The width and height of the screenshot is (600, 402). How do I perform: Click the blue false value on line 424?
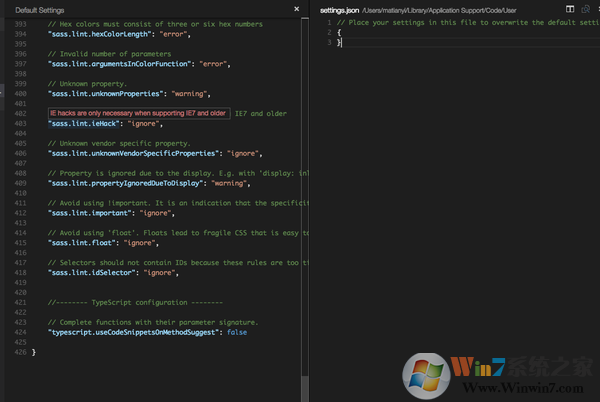point(237,332)
